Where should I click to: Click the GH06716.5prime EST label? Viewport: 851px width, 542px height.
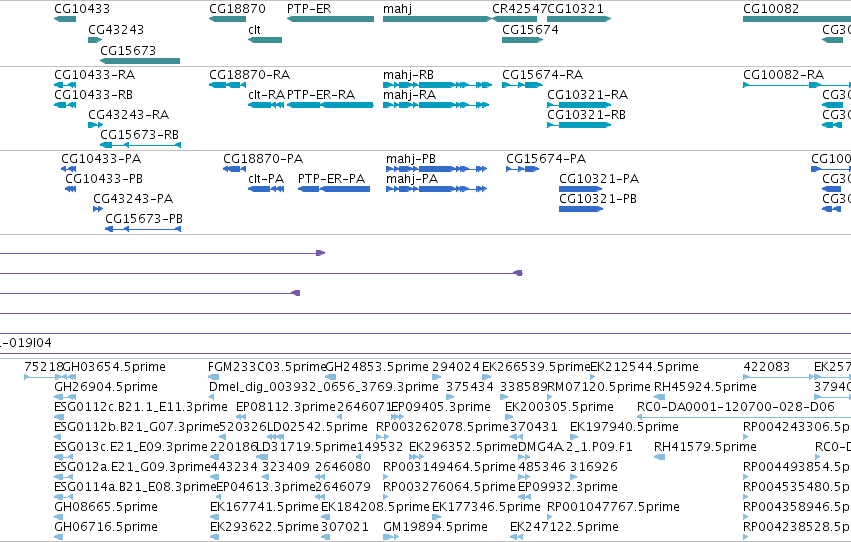(106, 527)
